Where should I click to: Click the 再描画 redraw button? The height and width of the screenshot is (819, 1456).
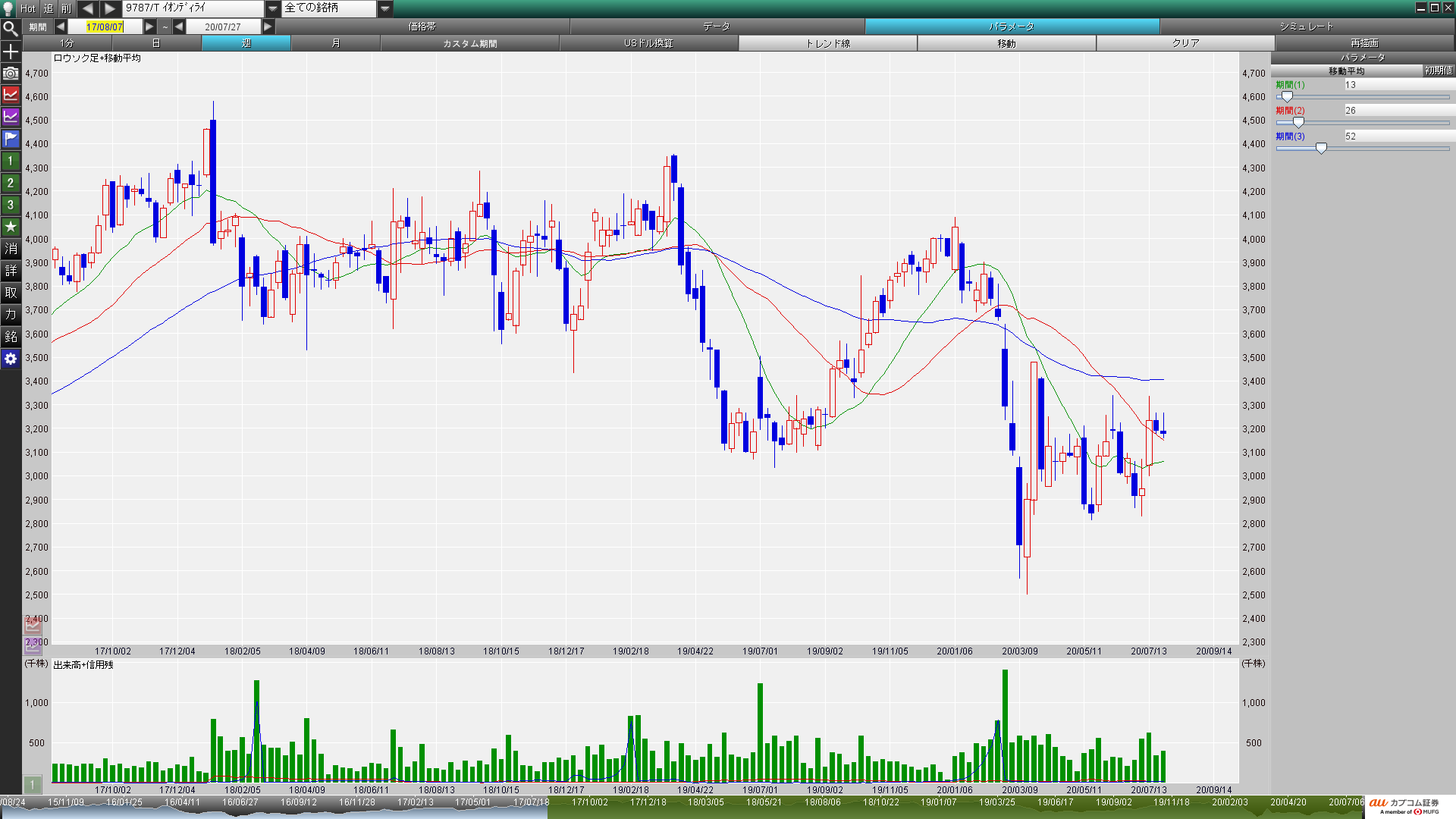pos(1363,43)
